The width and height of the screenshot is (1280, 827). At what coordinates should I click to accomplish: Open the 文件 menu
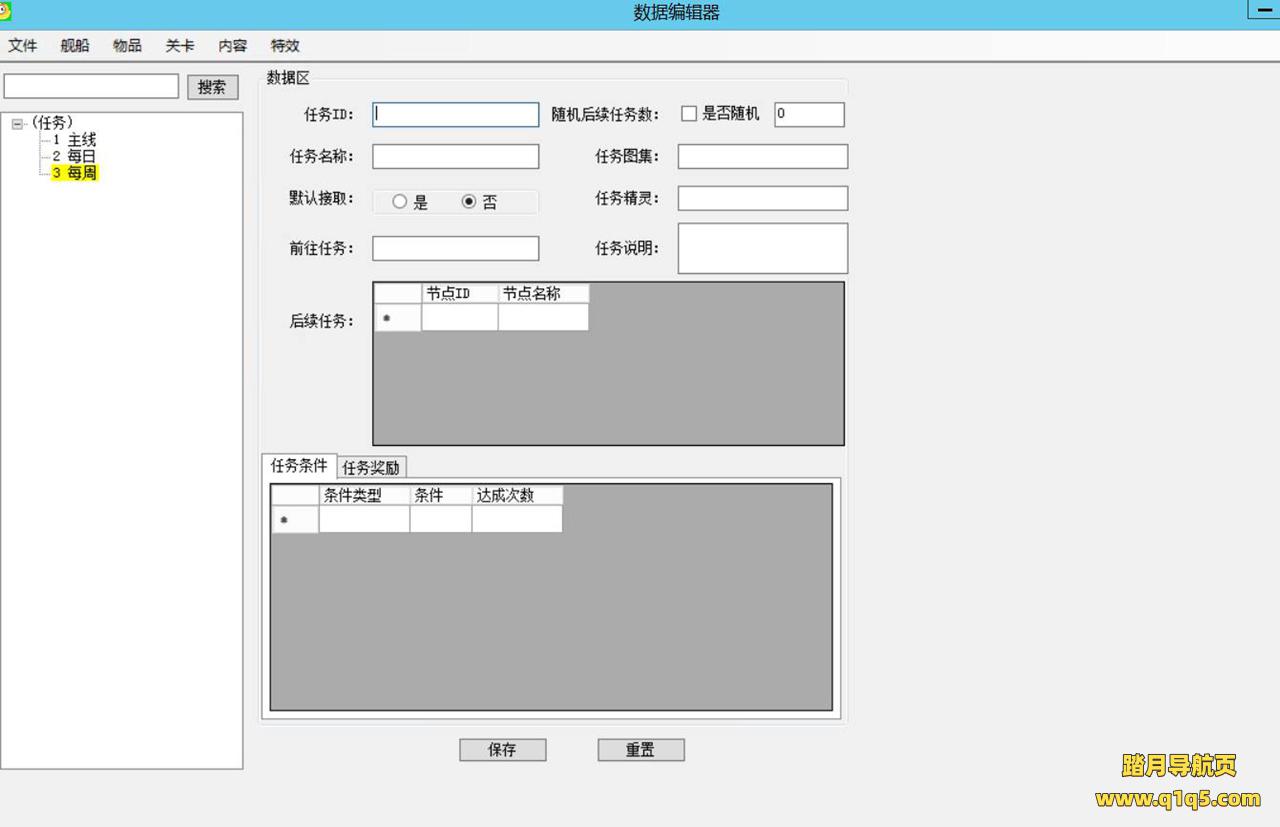point(22,46)
